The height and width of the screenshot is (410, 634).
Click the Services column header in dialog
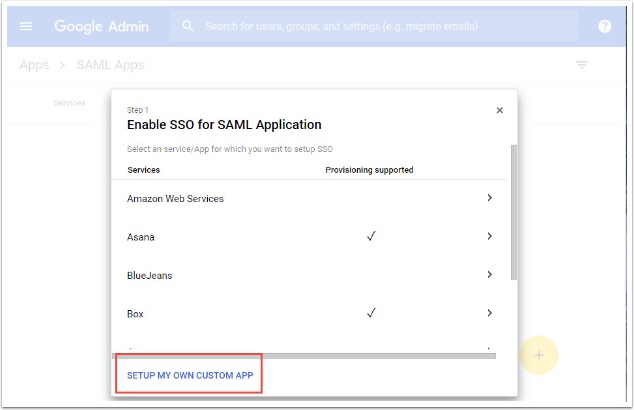coord(144,170)
